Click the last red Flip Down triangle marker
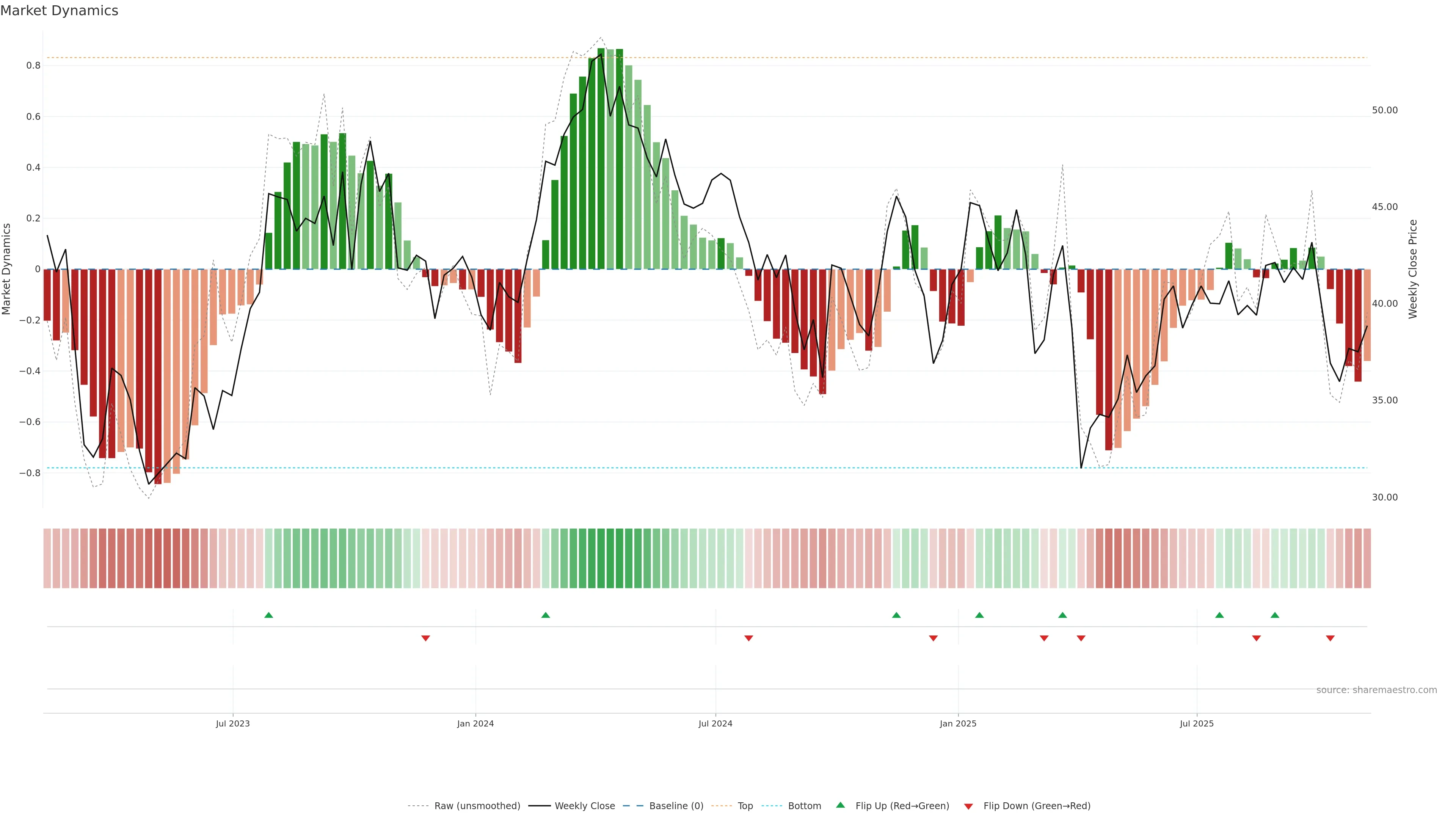 [1330, 638]
